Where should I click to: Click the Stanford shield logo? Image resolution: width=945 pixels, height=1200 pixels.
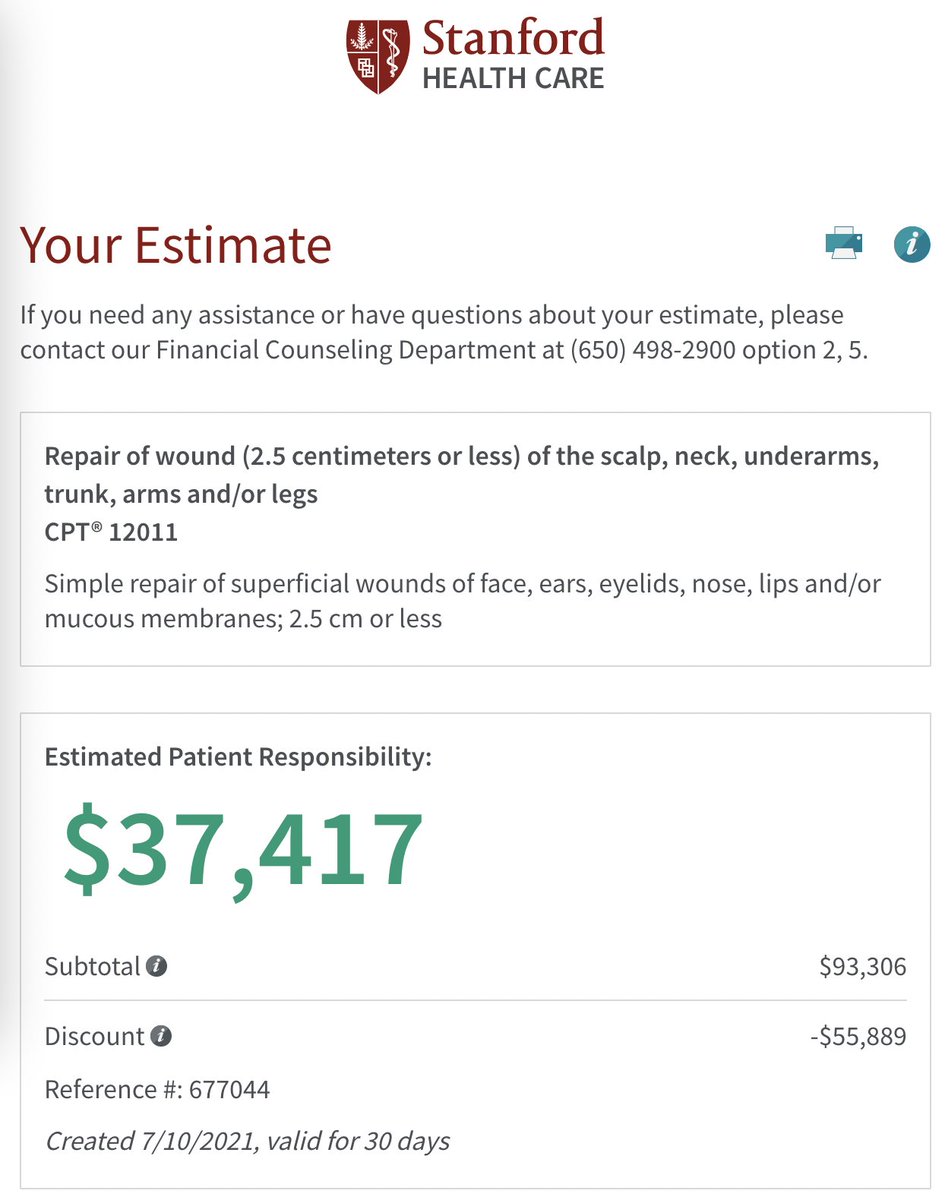(378, 55)
